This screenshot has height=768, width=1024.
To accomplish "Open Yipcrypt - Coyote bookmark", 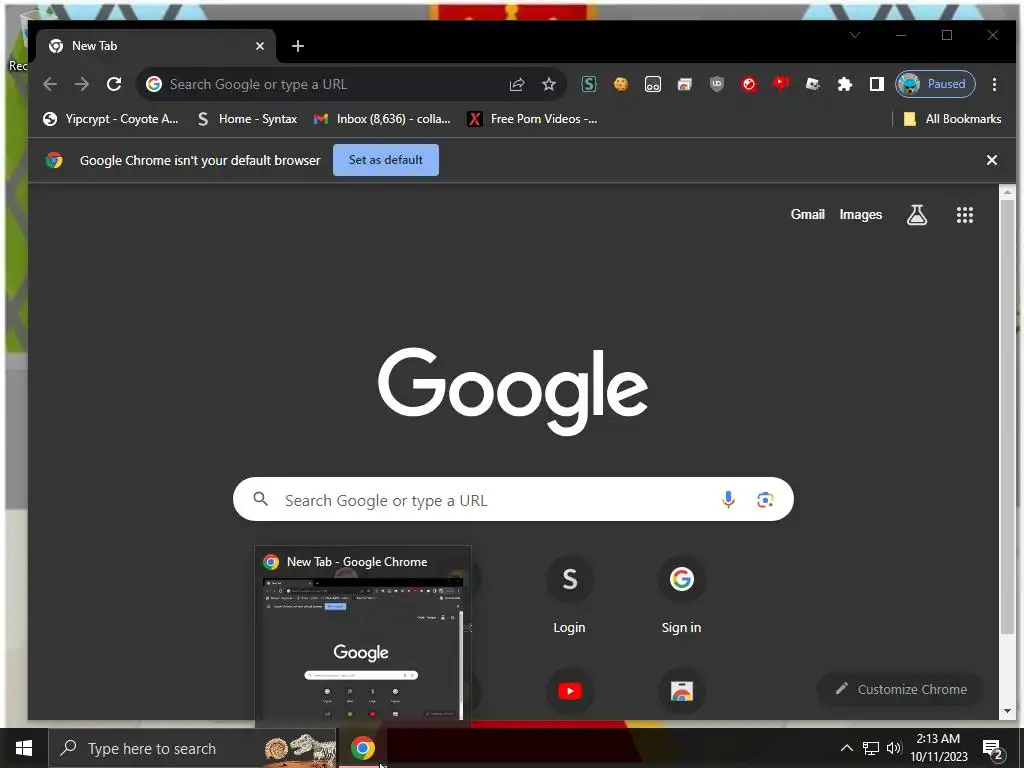I will click(110, 119).
